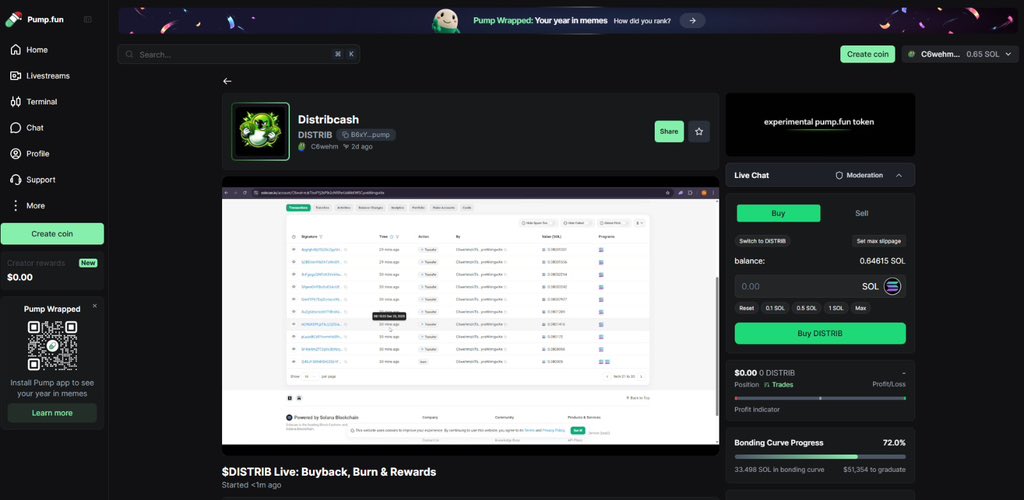Click the Bonding Curve Progress bar

point(820,457)
